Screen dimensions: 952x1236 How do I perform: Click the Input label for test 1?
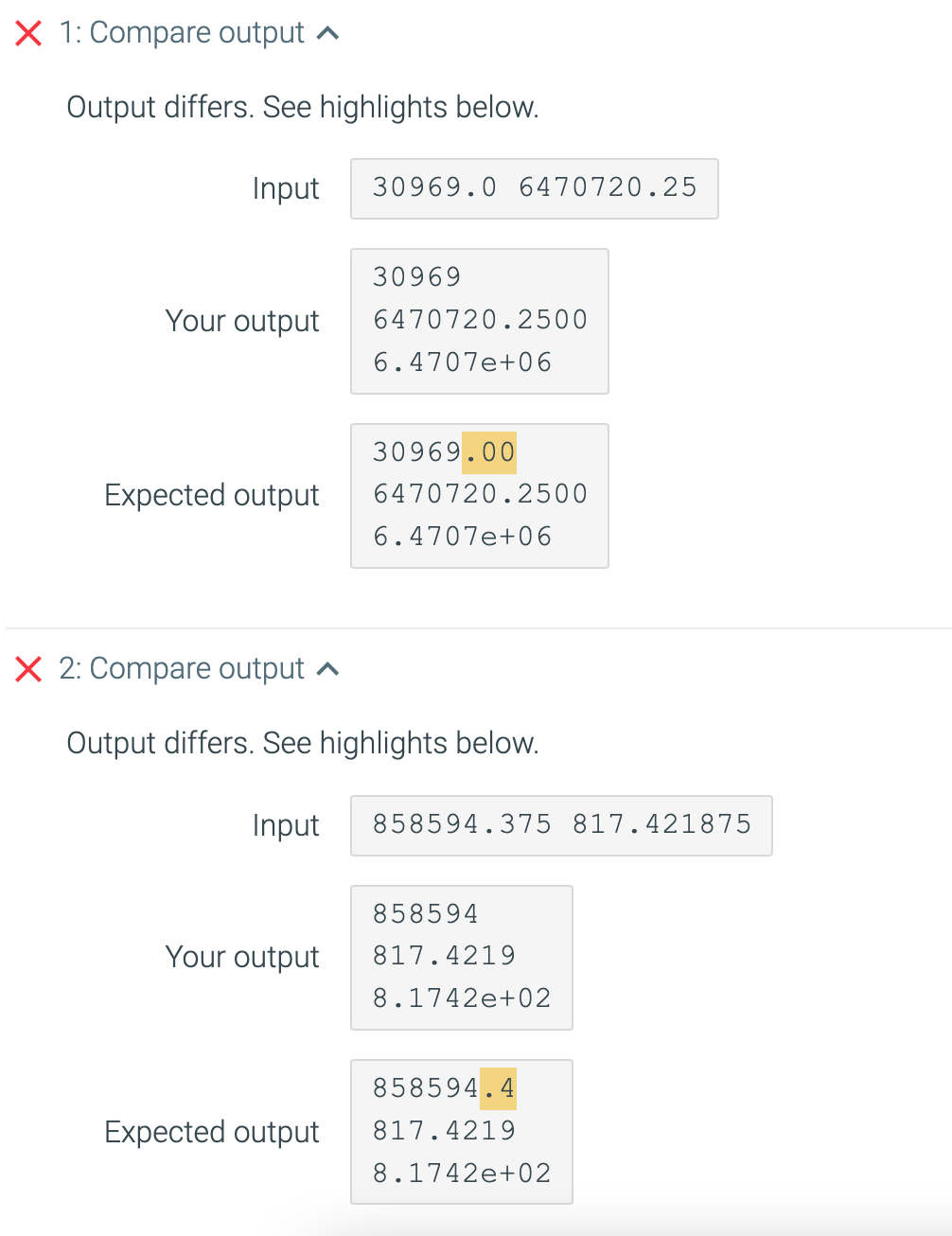[x=285, y=188]
